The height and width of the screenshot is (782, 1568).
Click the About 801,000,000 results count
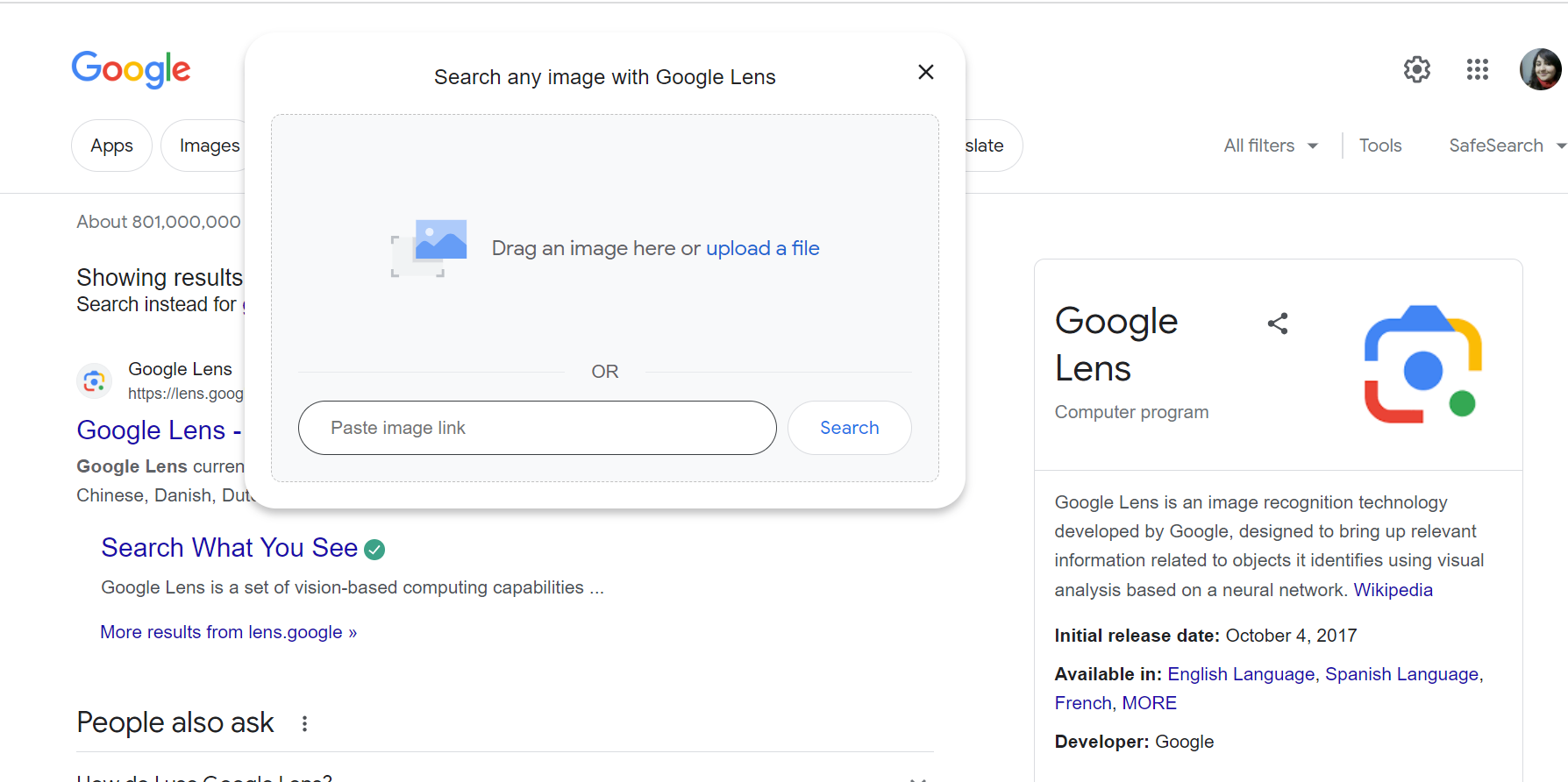[x=159, y=222]
